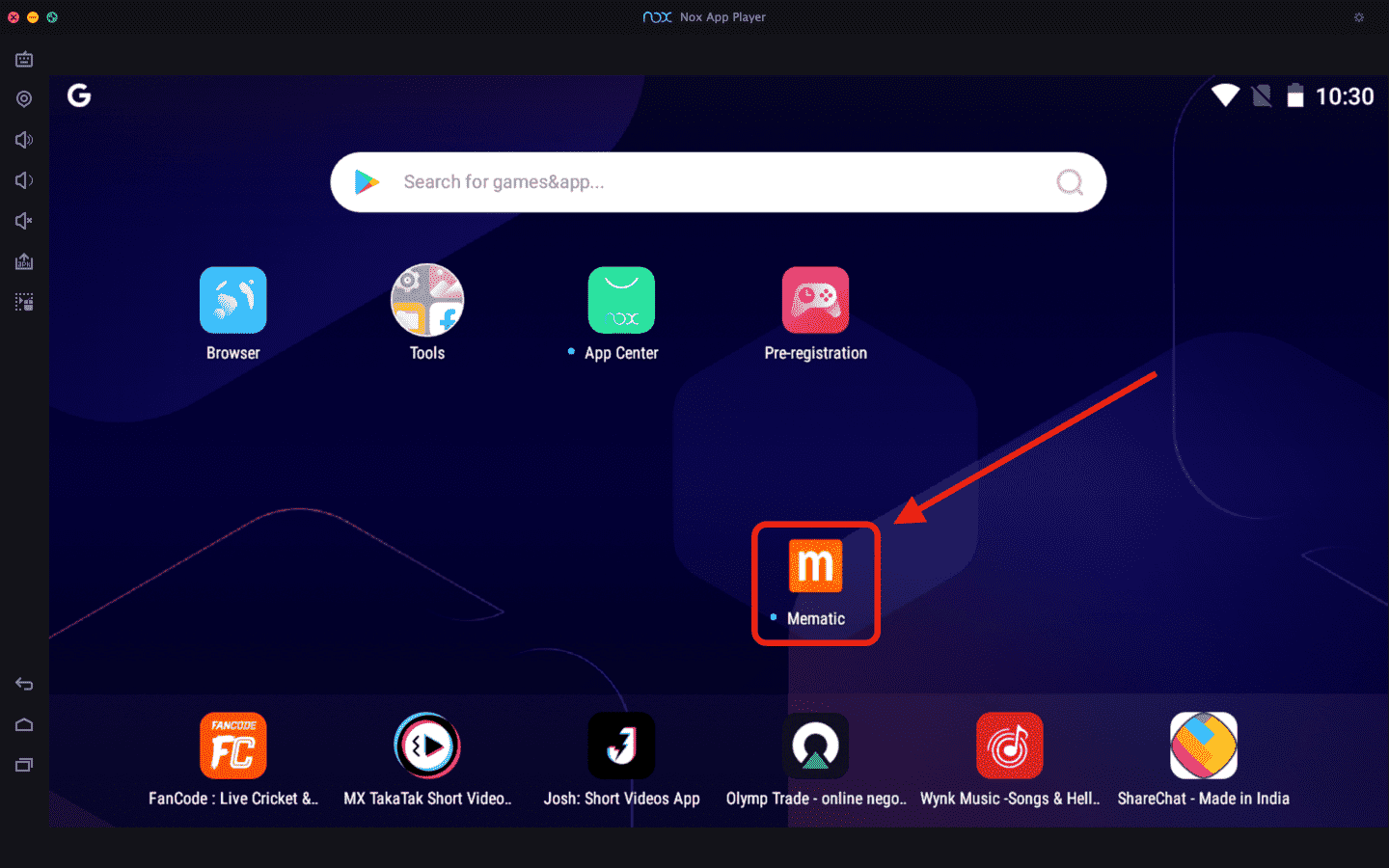
Task: Click the battery status icon
Action: click(1295, 95)
